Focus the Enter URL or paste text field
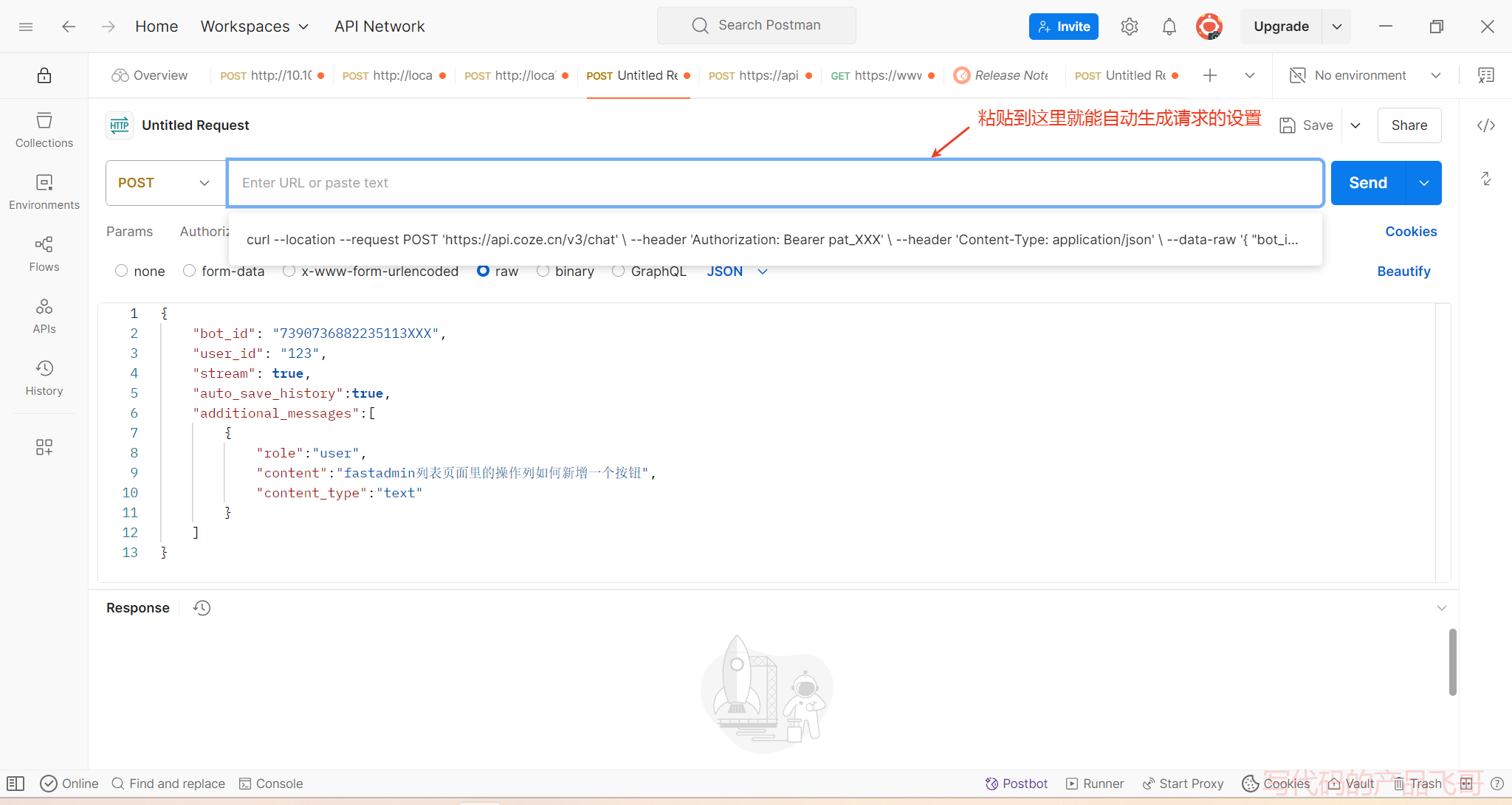1512x805 pixels. tap(775, 183)
